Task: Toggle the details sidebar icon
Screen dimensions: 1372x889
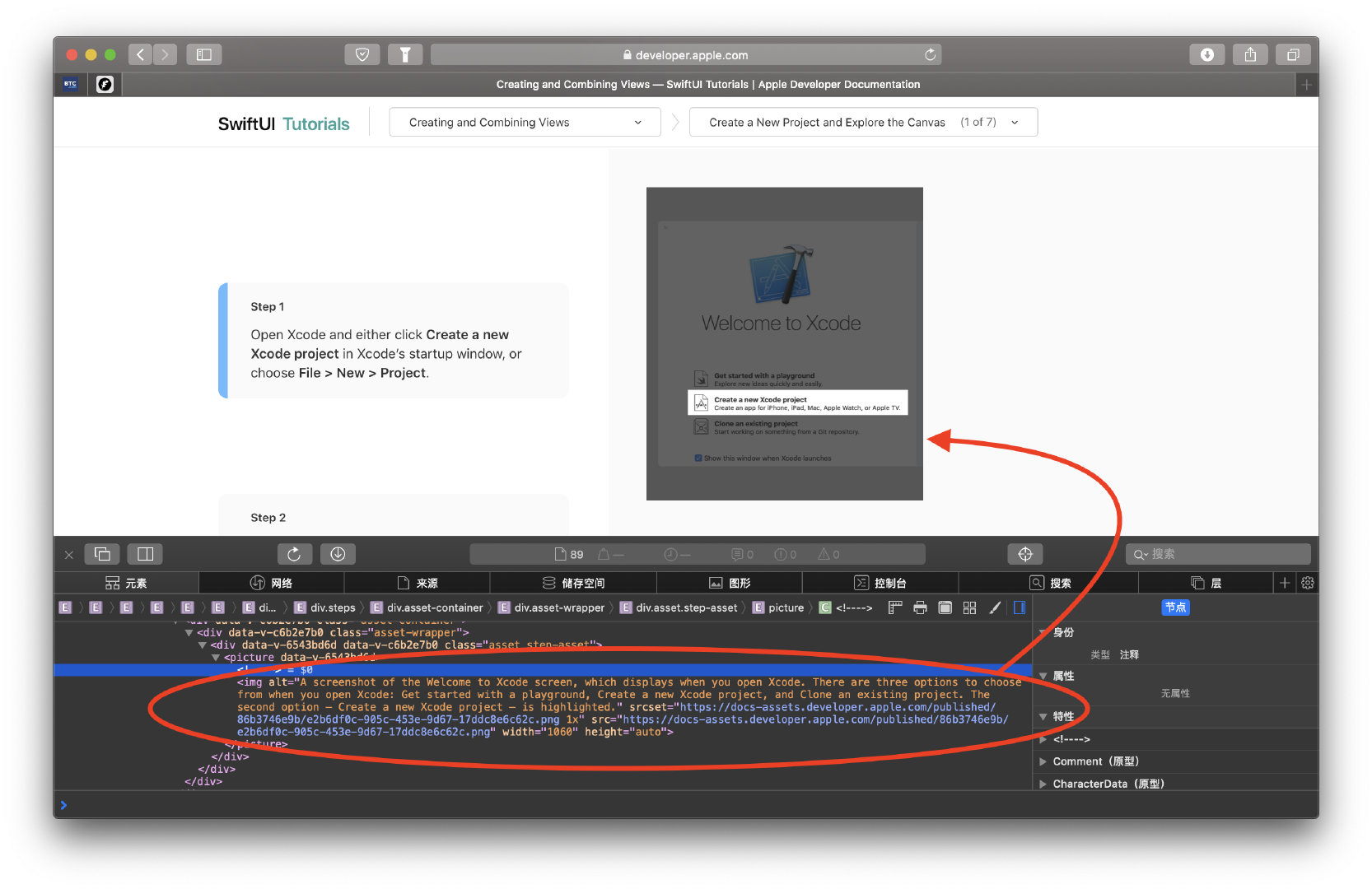Action: pyautogui.click(x=1020, y=607)
